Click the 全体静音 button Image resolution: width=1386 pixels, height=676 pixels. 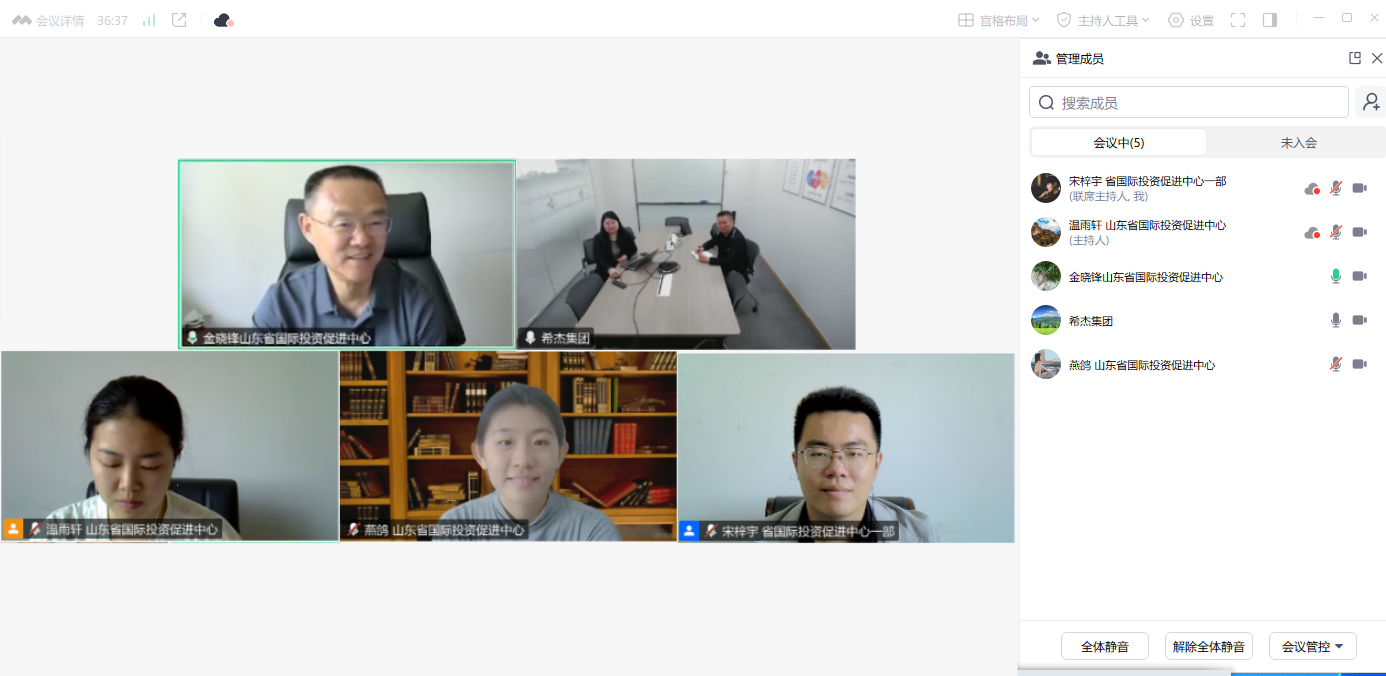[1105, 646]
